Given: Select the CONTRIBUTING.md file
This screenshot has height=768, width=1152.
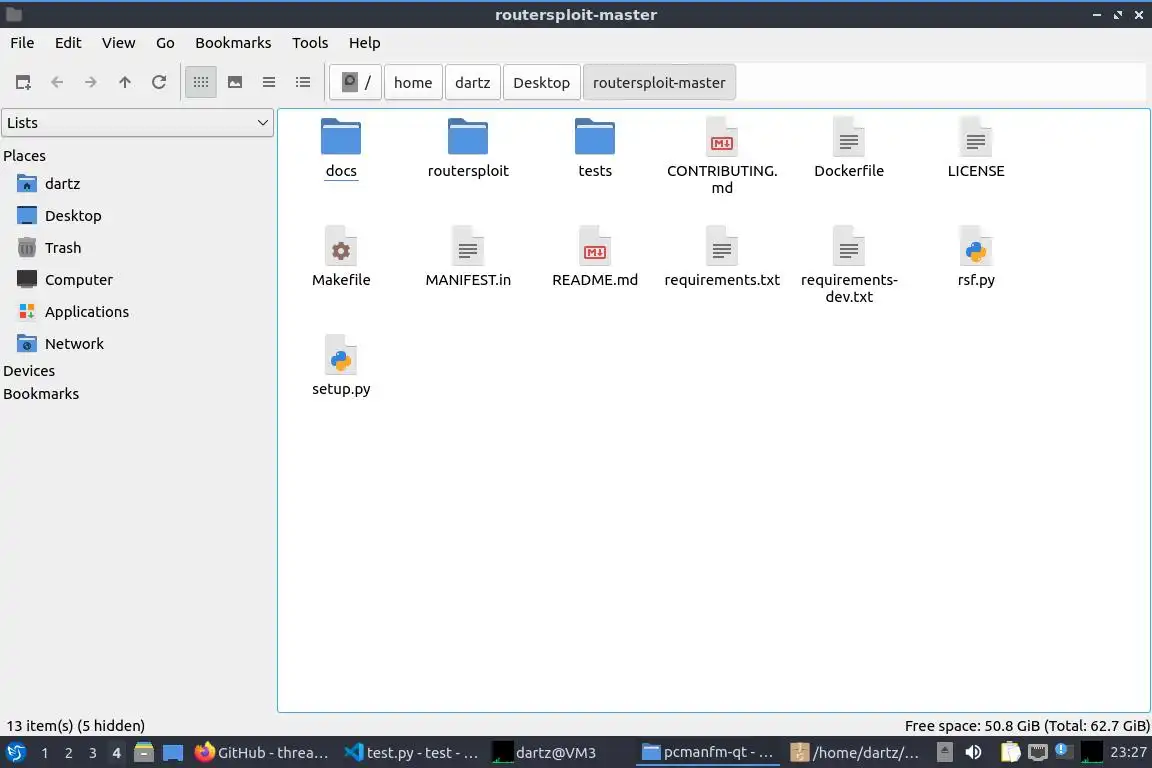Looking at the screenshot, I should point(722,157).
